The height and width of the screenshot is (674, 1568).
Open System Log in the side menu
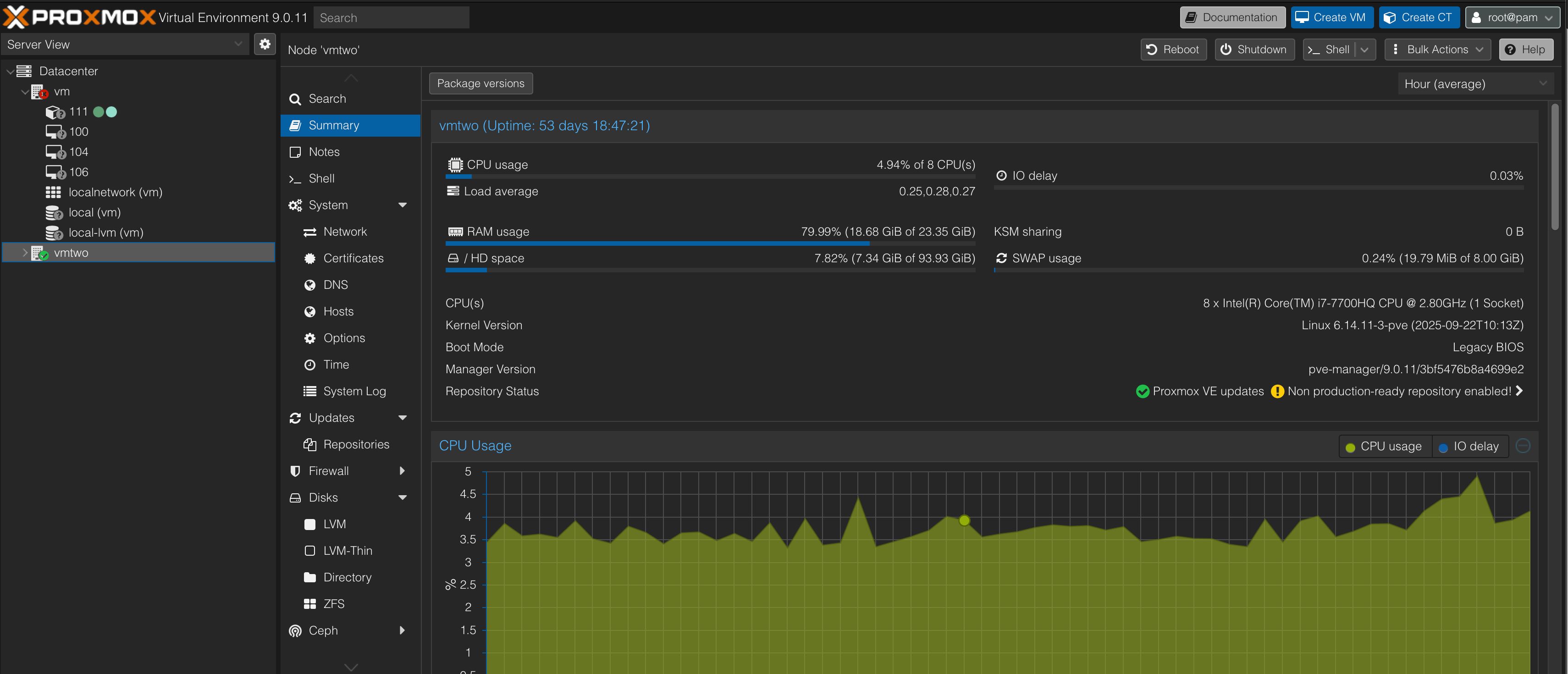(x=354, y=391)
